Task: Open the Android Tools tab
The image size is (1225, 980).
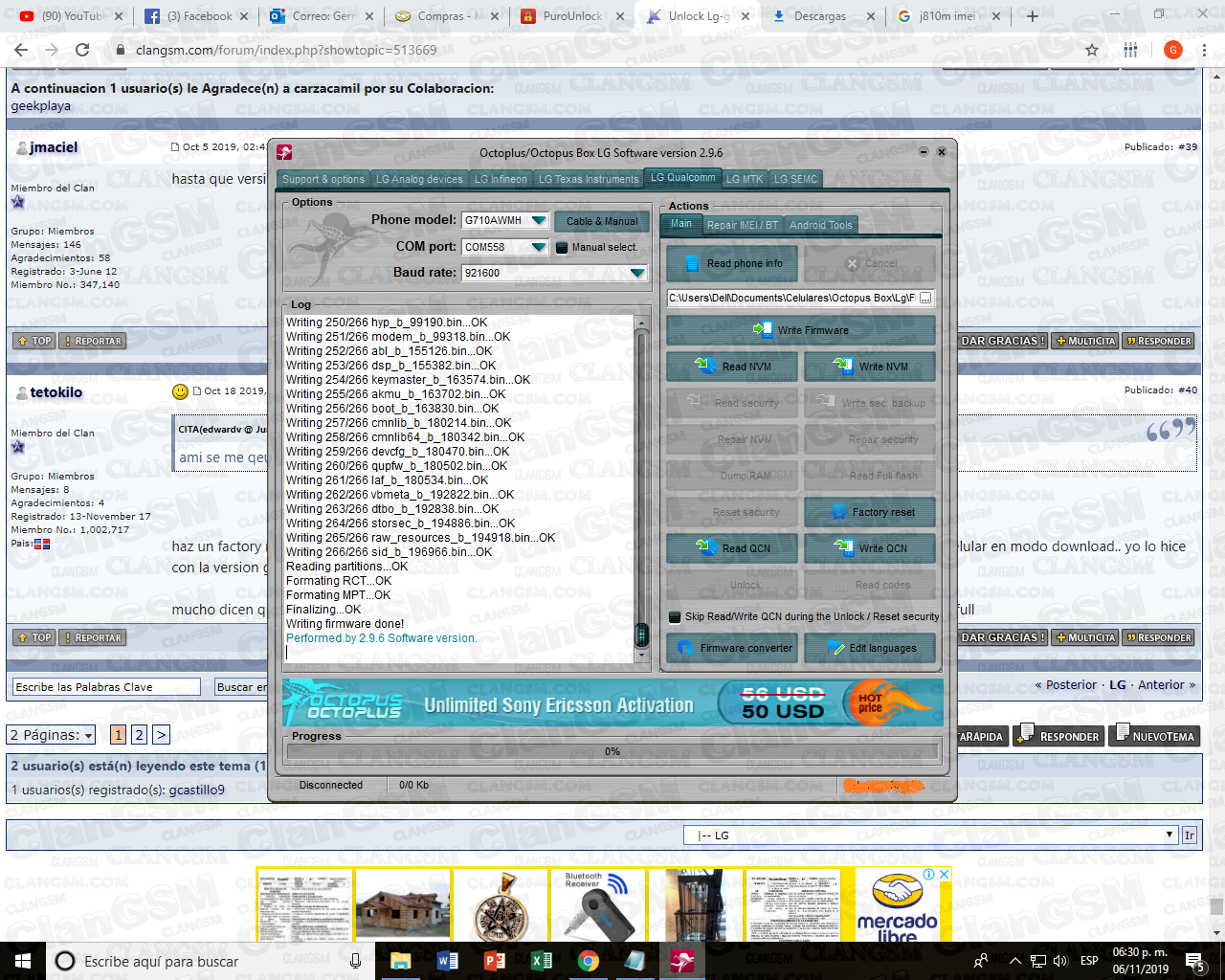Action: (821, 225)
